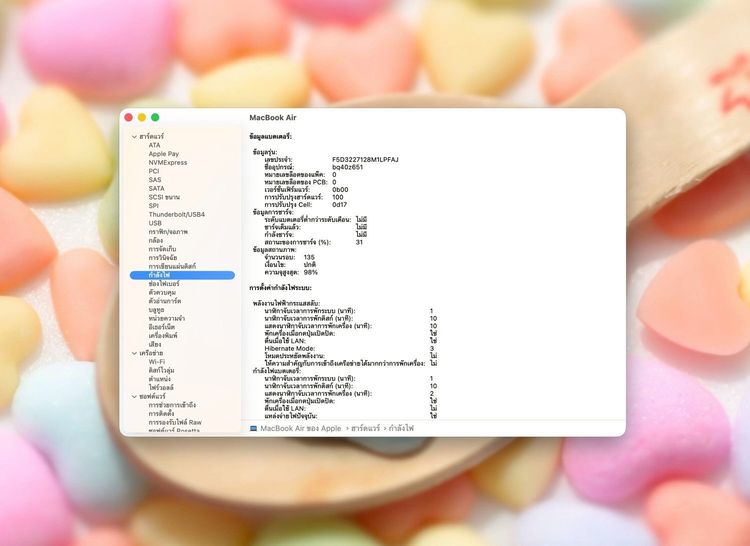The image size is (750, 546).
Task: Open อีเธอร์เน็ต (Ethernet) in the sidebar
Action: click(162, 327)
